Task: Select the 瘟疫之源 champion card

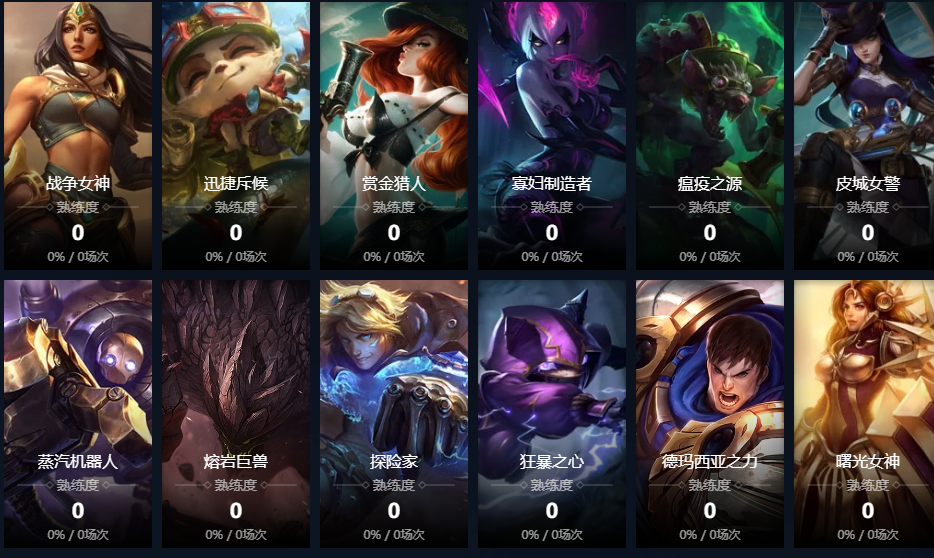Action: click(x=709, y=135)
